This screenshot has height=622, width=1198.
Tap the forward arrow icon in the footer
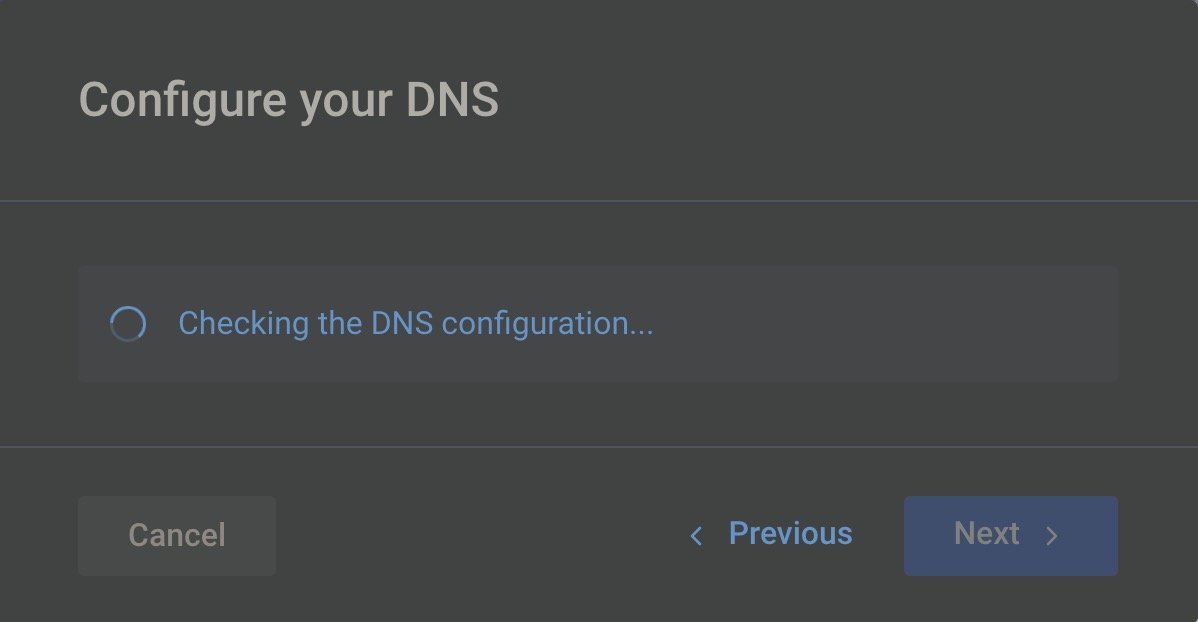click(x=1051, y=536)
